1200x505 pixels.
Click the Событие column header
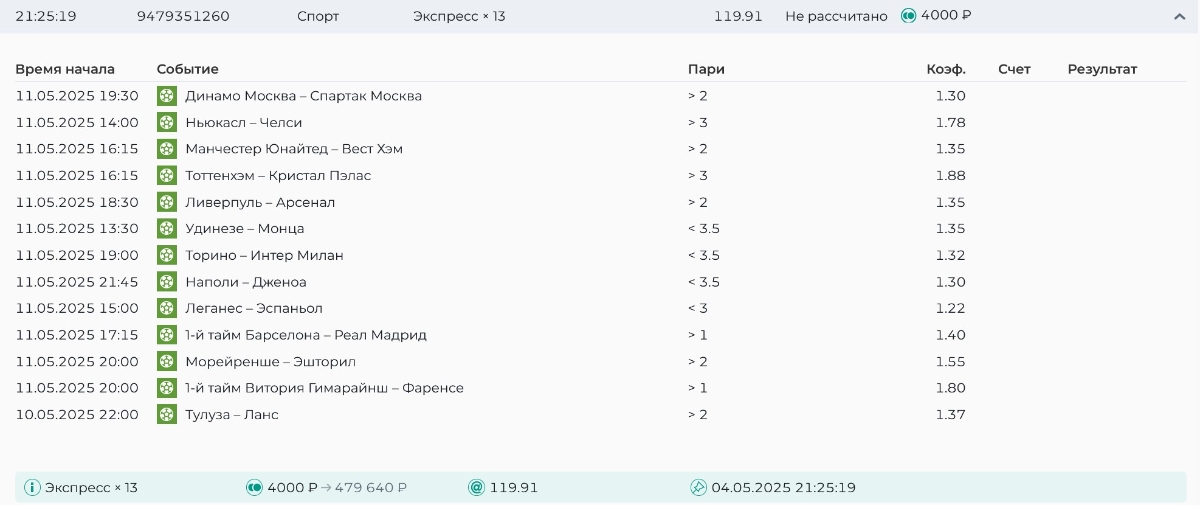188,69
